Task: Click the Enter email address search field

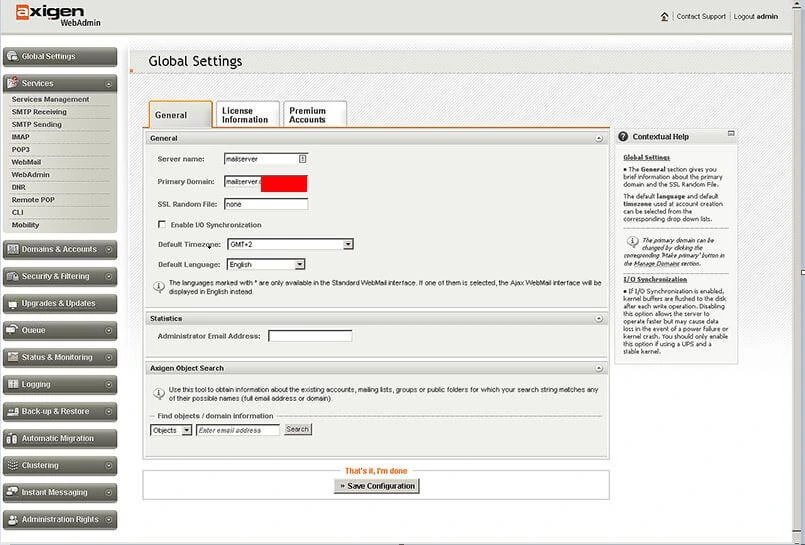Action: 238,430
